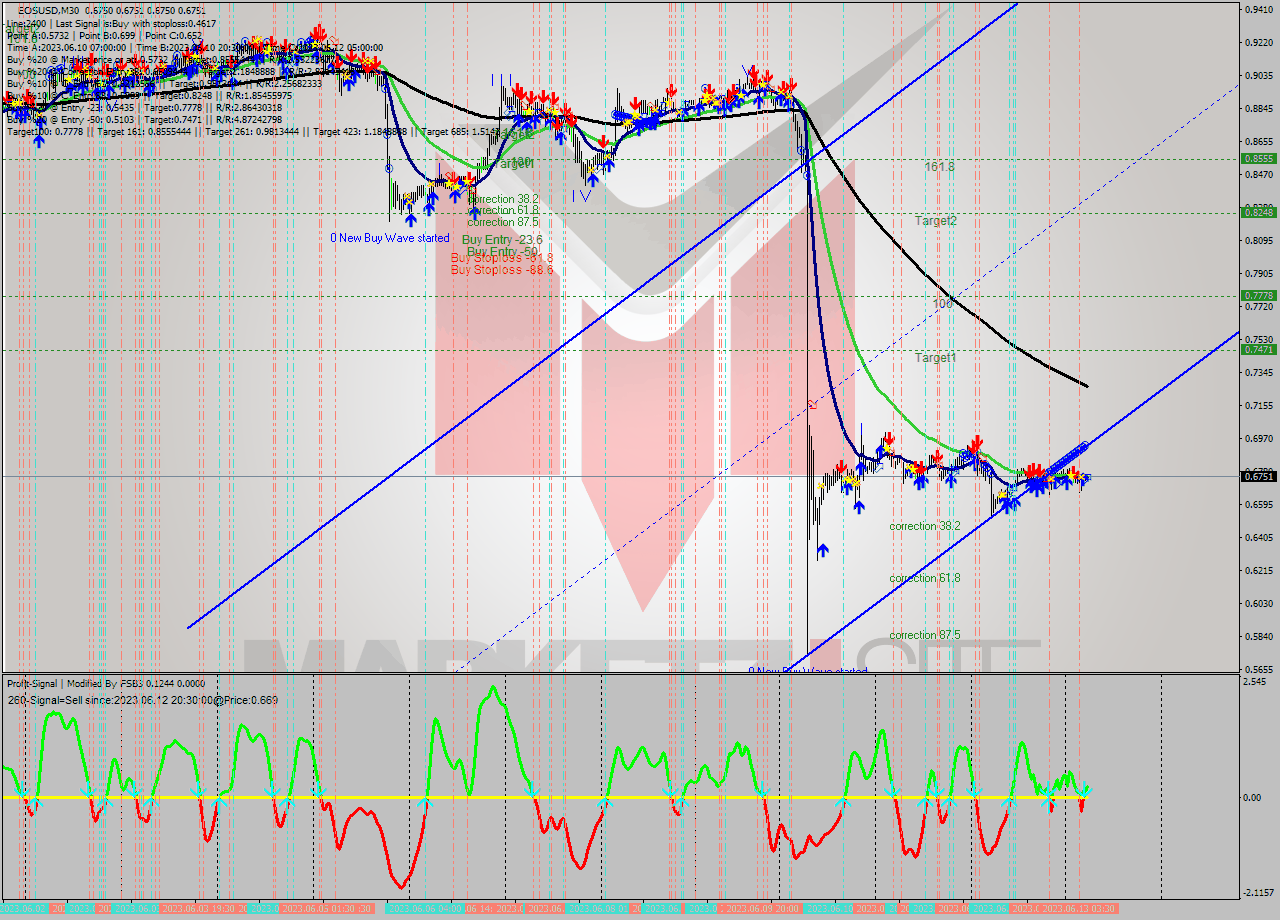The height and width of the screenshot is (920, 1280).
Task: Click 'correction 87.5' label above Buy Entry -23.6
Action: 503,222
